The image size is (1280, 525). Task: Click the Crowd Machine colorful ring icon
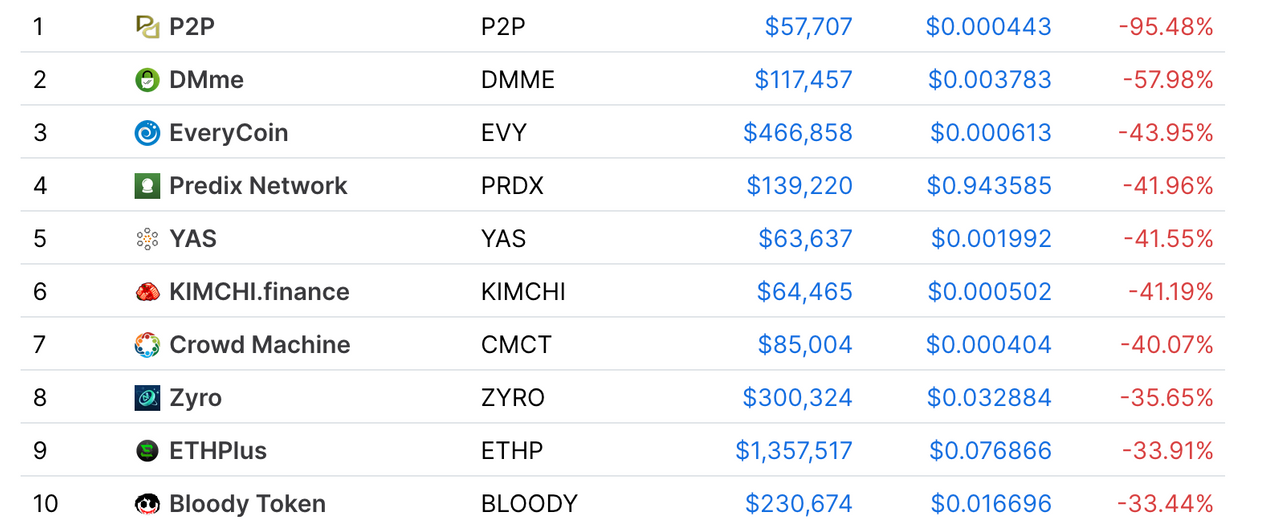pos(147,345)
